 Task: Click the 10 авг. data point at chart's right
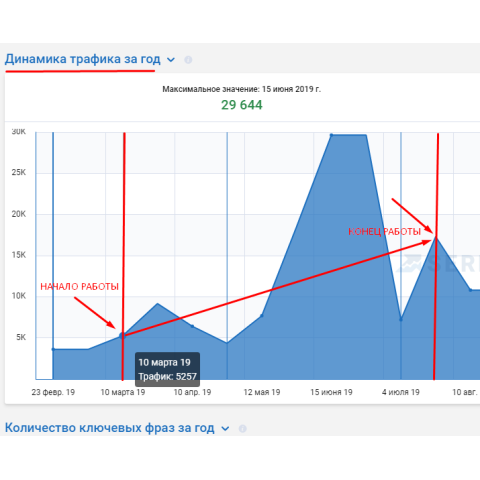[x=471, y=290]
